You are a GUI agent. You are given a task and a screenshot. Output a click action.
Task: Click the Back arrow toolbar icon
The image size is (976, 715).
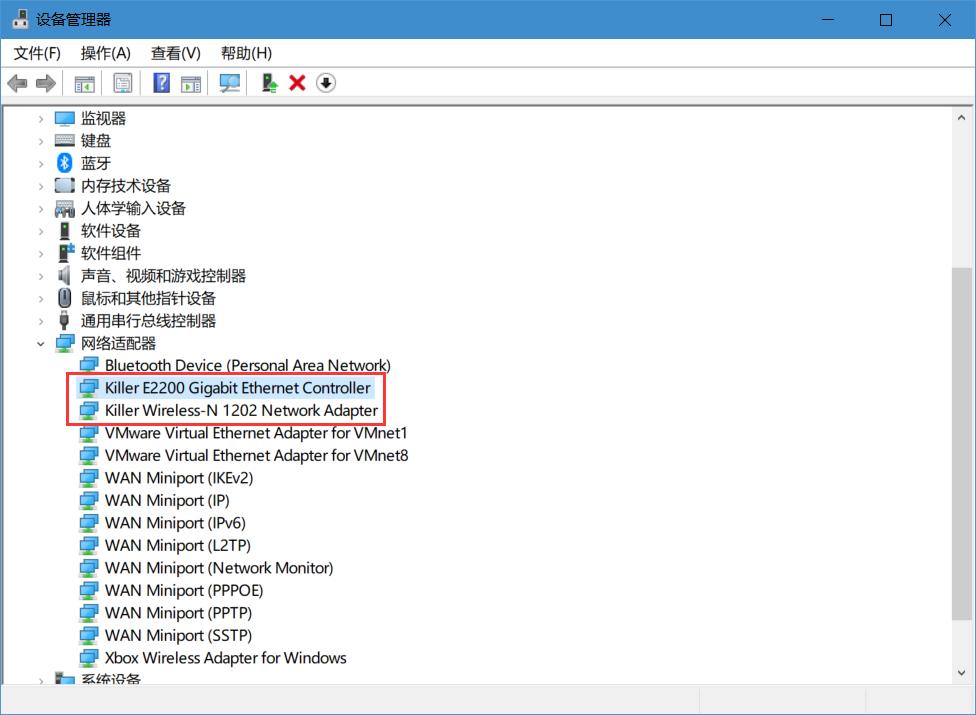(x=17, y=83)
